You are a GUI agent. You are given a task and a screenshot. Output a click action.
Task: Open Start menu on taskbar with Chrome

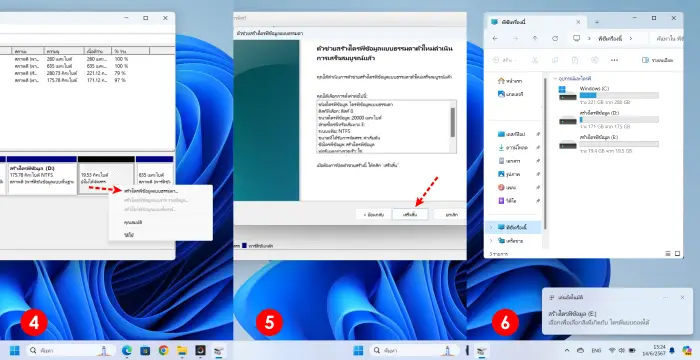click(x=15, y=351)
